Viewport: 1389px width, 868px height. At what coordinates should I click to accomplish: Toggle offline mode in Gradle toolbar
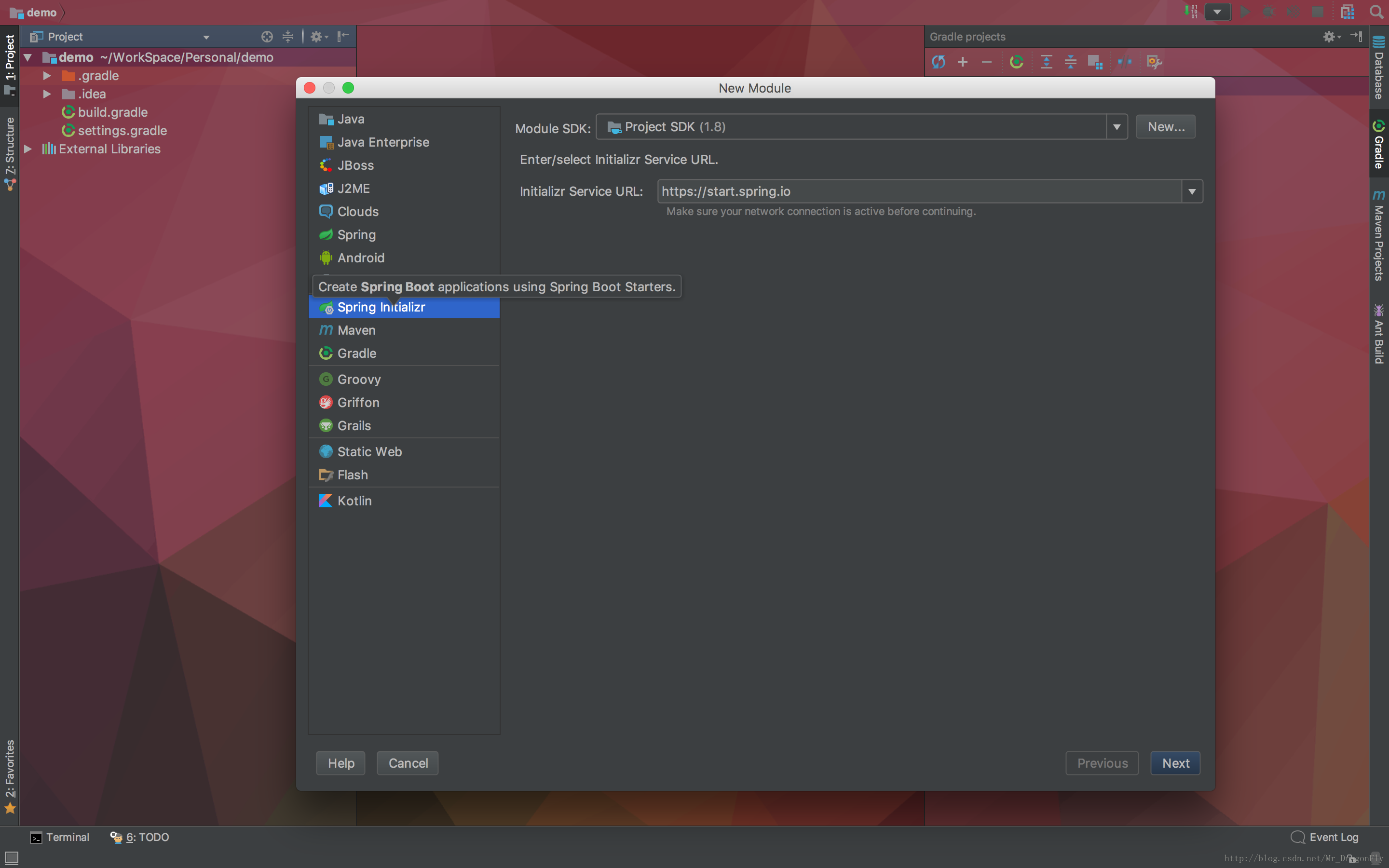[x=1124, y=62]
